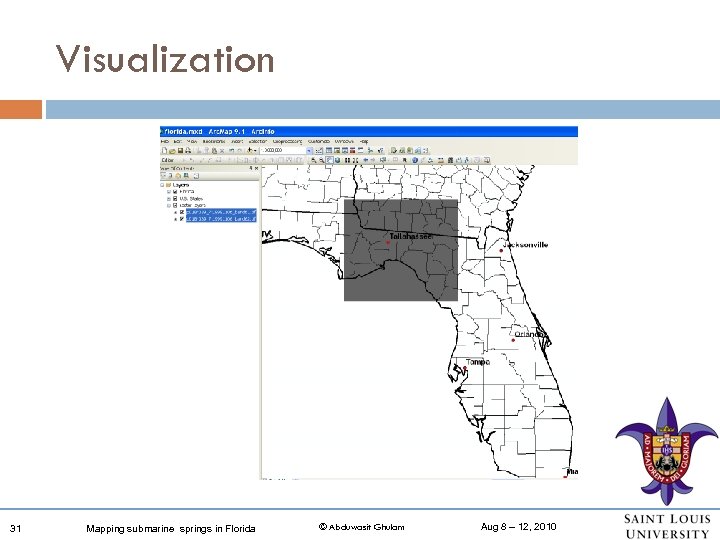Open the Geoprocessing menu

point(287,141)
